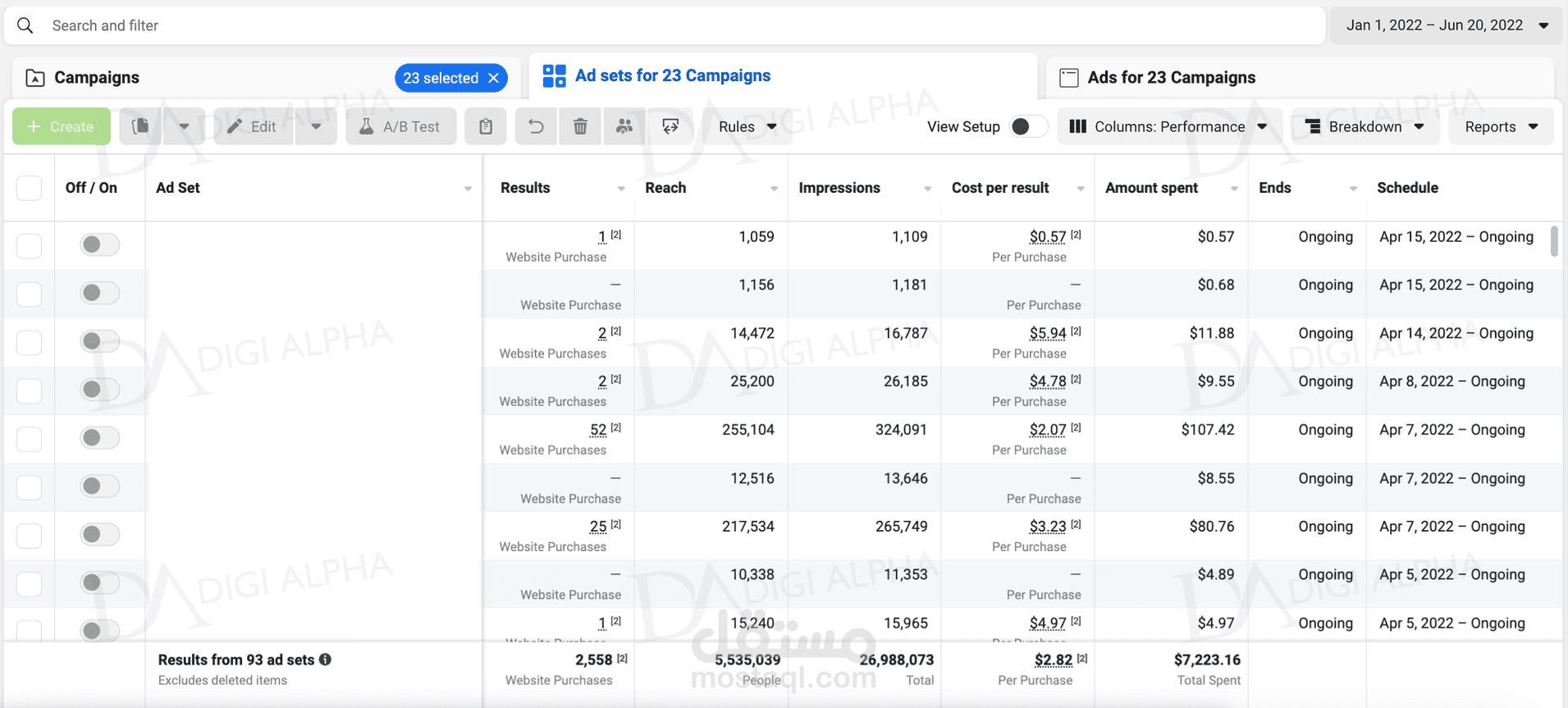Open the Ad Set column arrow menu
Viewport: 1568px width, 708px height.
point(468,189)
